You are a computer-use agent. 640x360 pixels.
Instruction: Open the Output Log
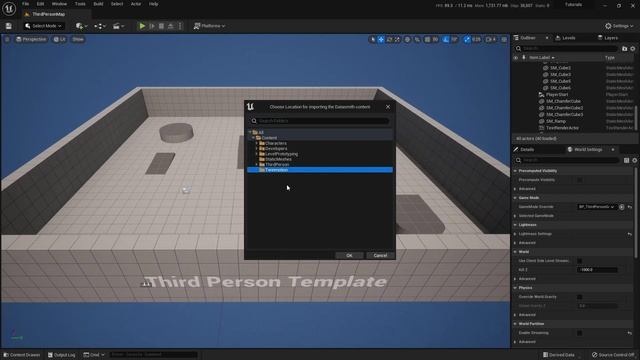point(62,355)
